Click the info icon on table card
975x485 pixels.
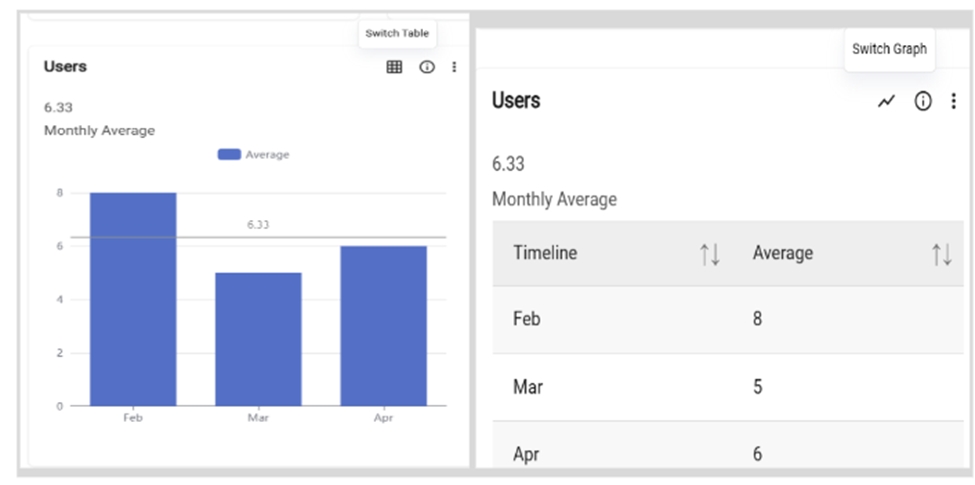(923, 101)
